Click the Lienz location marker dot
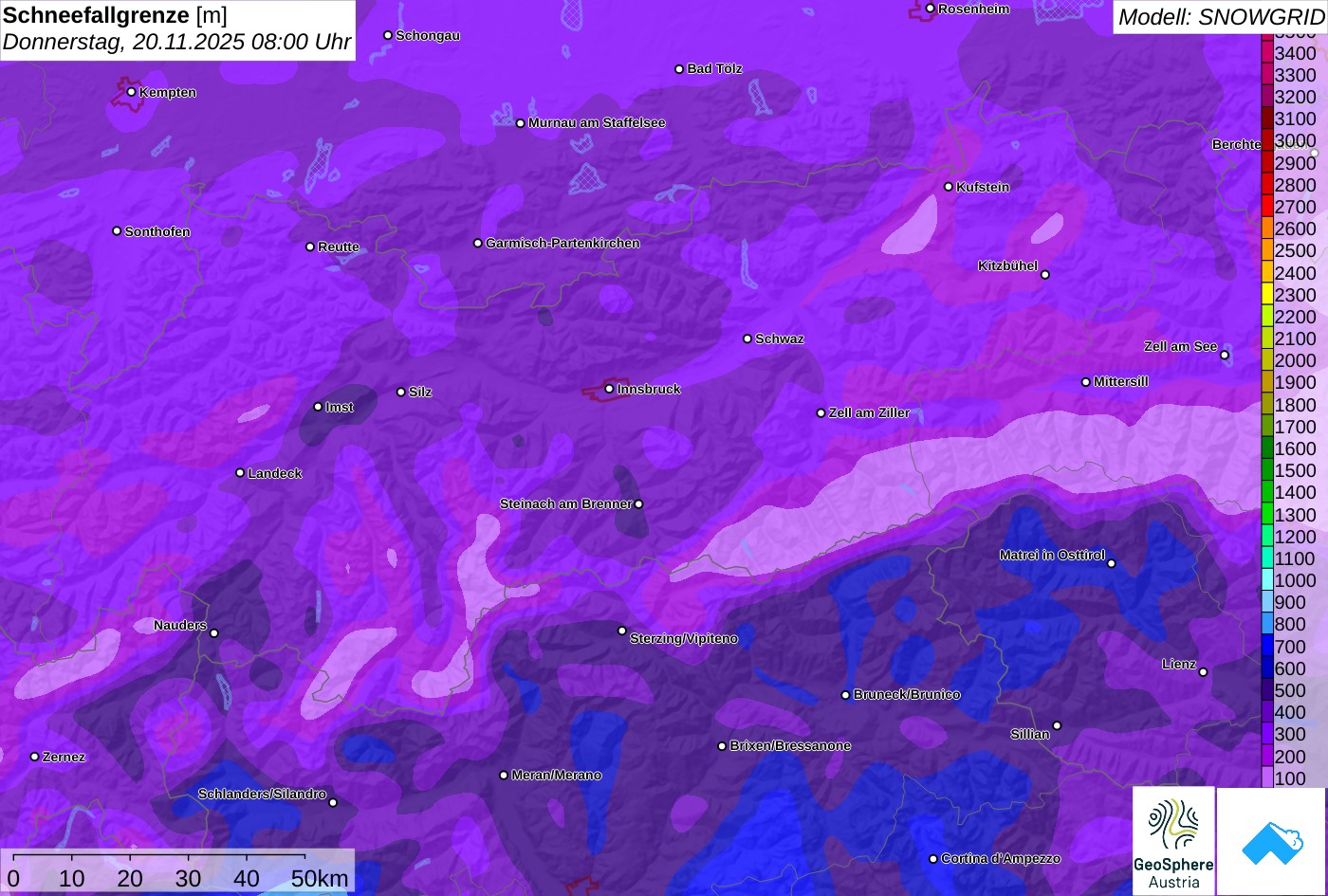1328x896 pixels. point(1203,672)
